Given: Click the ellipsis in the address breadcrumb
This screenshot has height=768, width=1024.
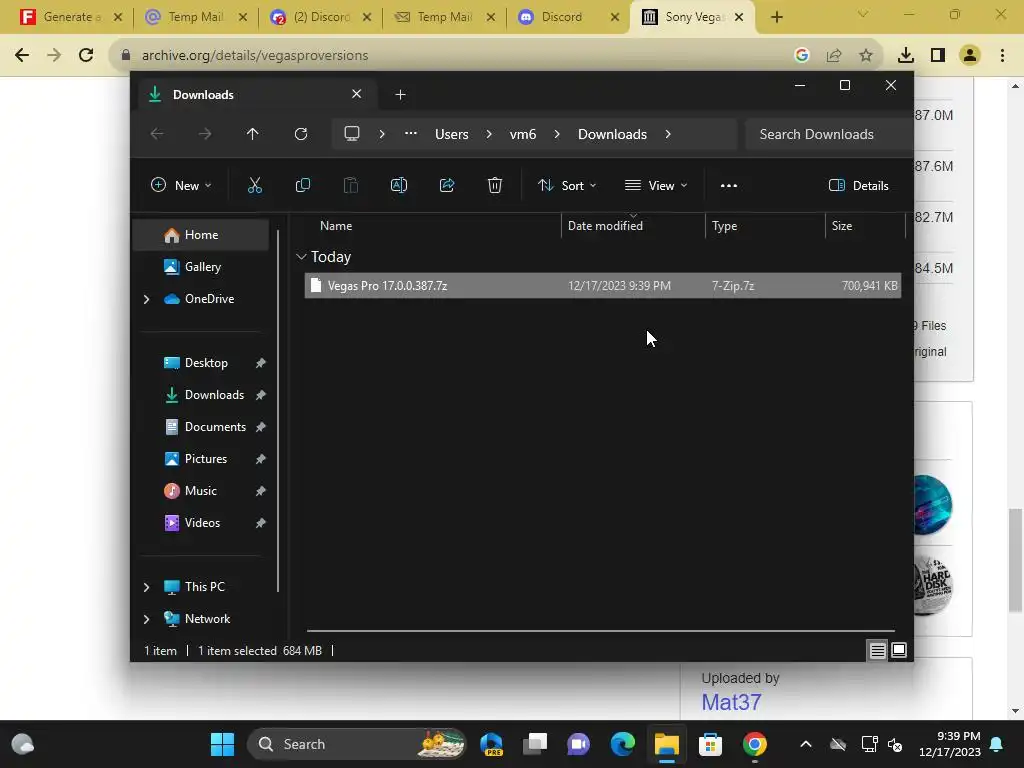Looking at the screenshot, I should tap(411, 133).
